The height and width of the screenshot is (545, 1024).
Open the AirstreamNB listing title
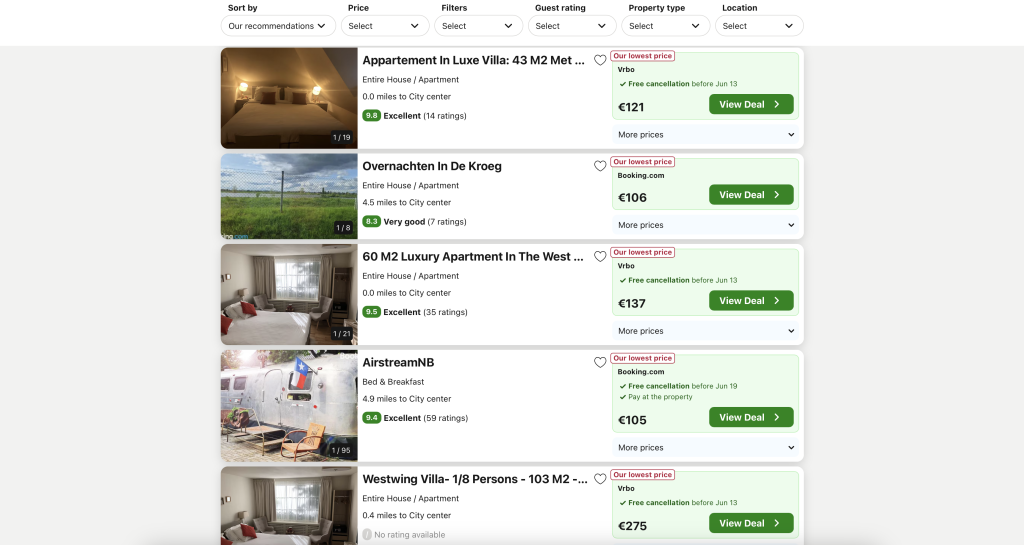[x=398, y=362]
